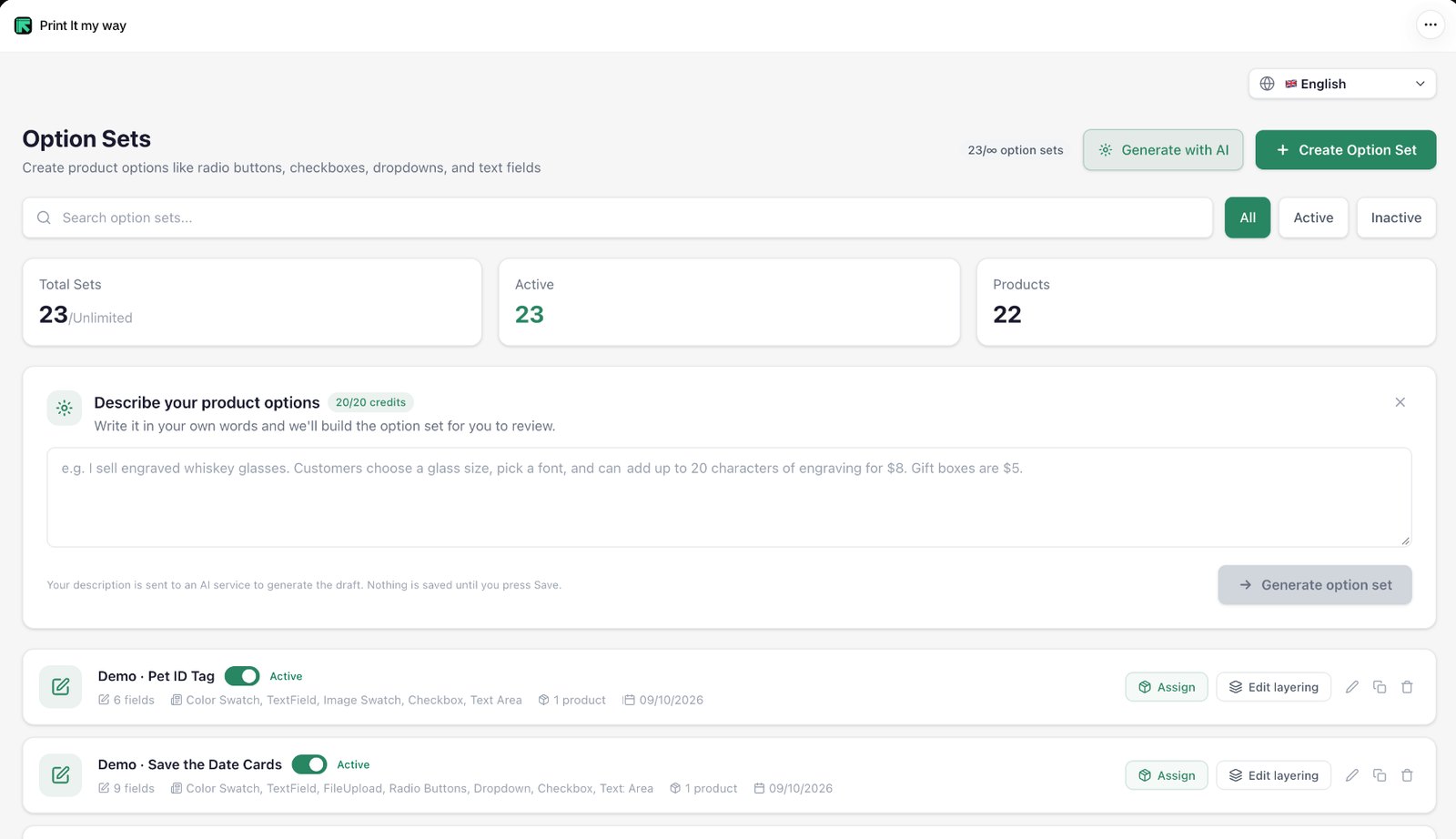Open Edit layering for Save the Date Cards

pos(1274,775)
